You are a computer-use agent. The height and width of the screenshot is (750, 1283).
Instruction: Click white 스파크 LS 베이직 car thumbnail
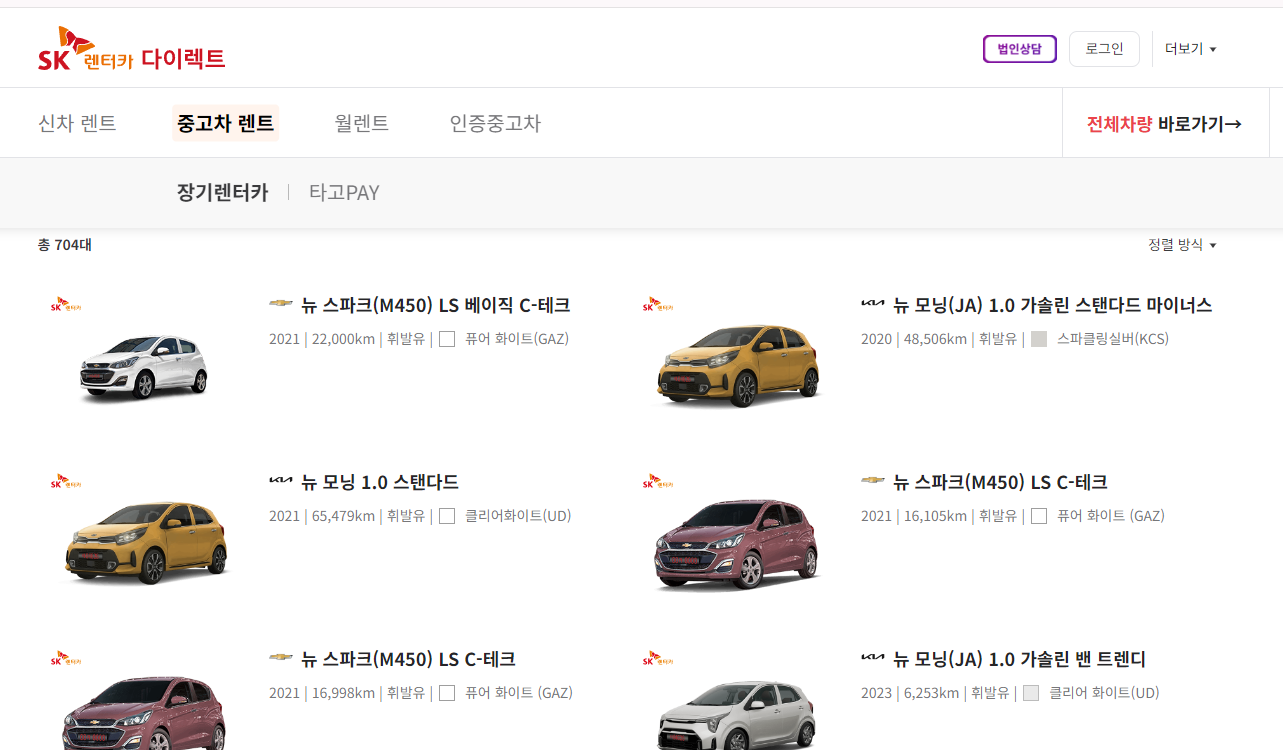(144, 367)
